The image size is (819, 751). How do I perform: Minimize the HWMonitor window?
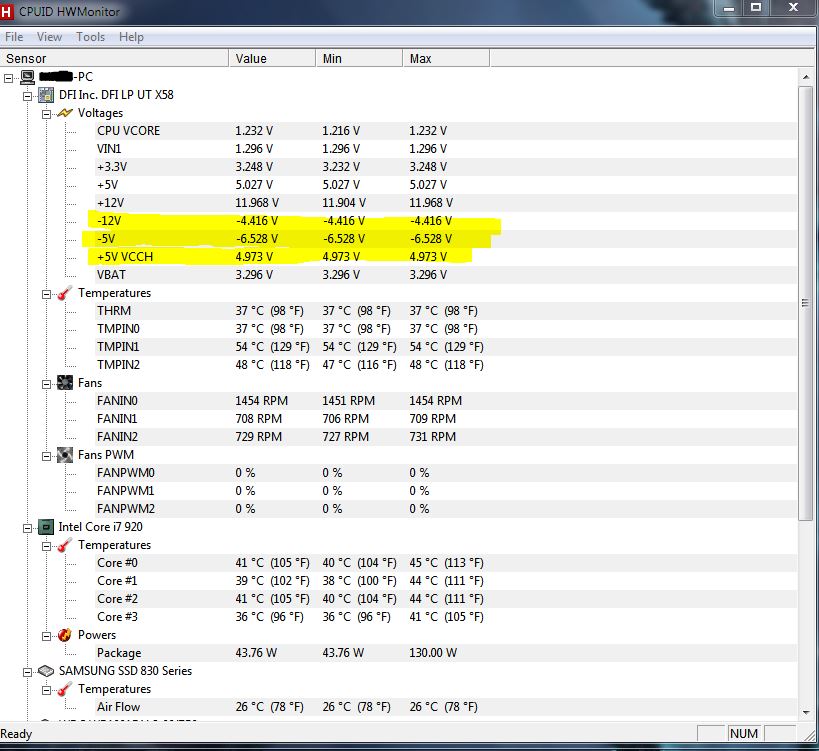click(x=729, y=8)
